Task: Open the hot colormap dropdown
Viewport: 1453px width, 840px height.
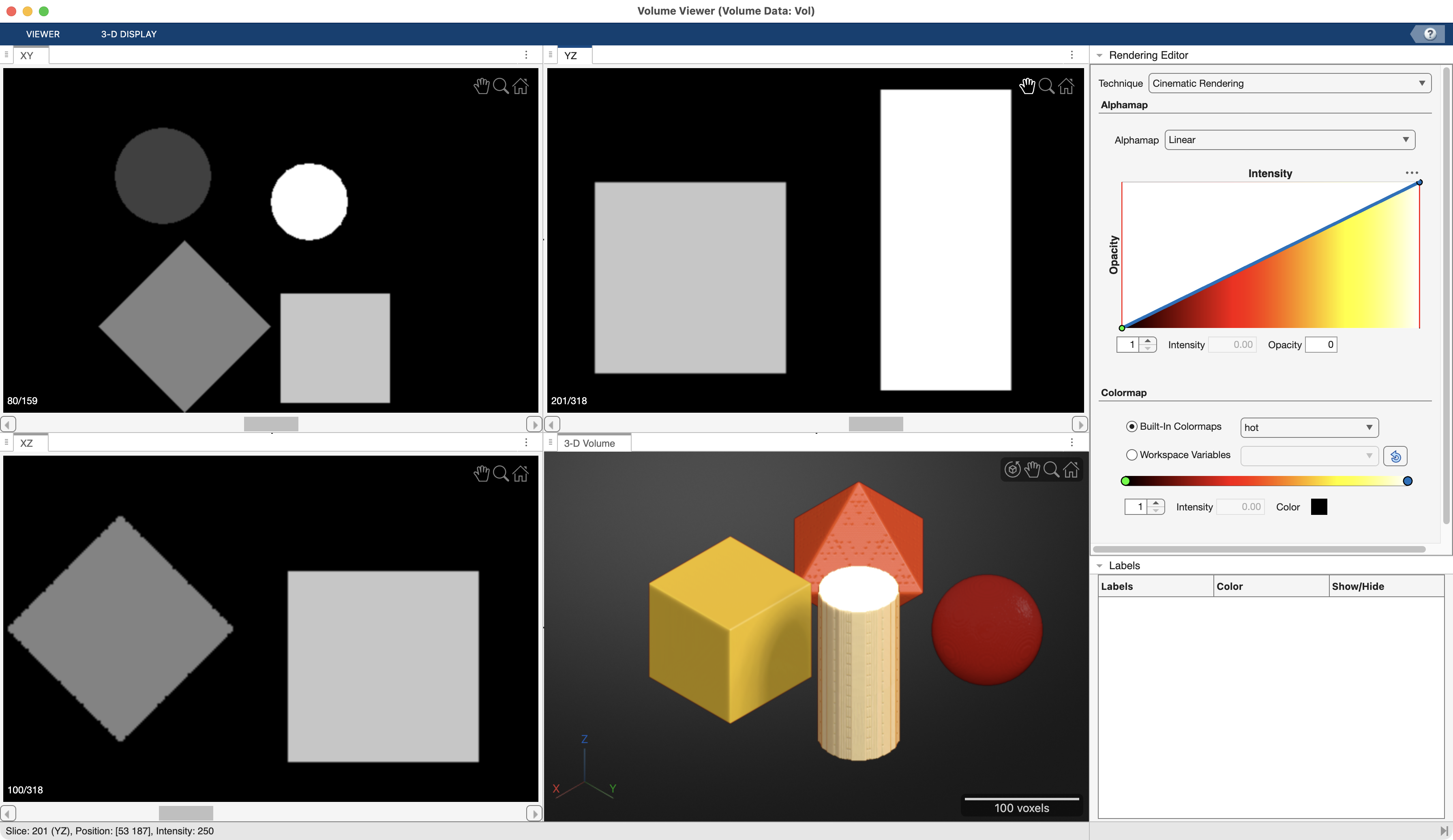Action: pos(1308,427)
